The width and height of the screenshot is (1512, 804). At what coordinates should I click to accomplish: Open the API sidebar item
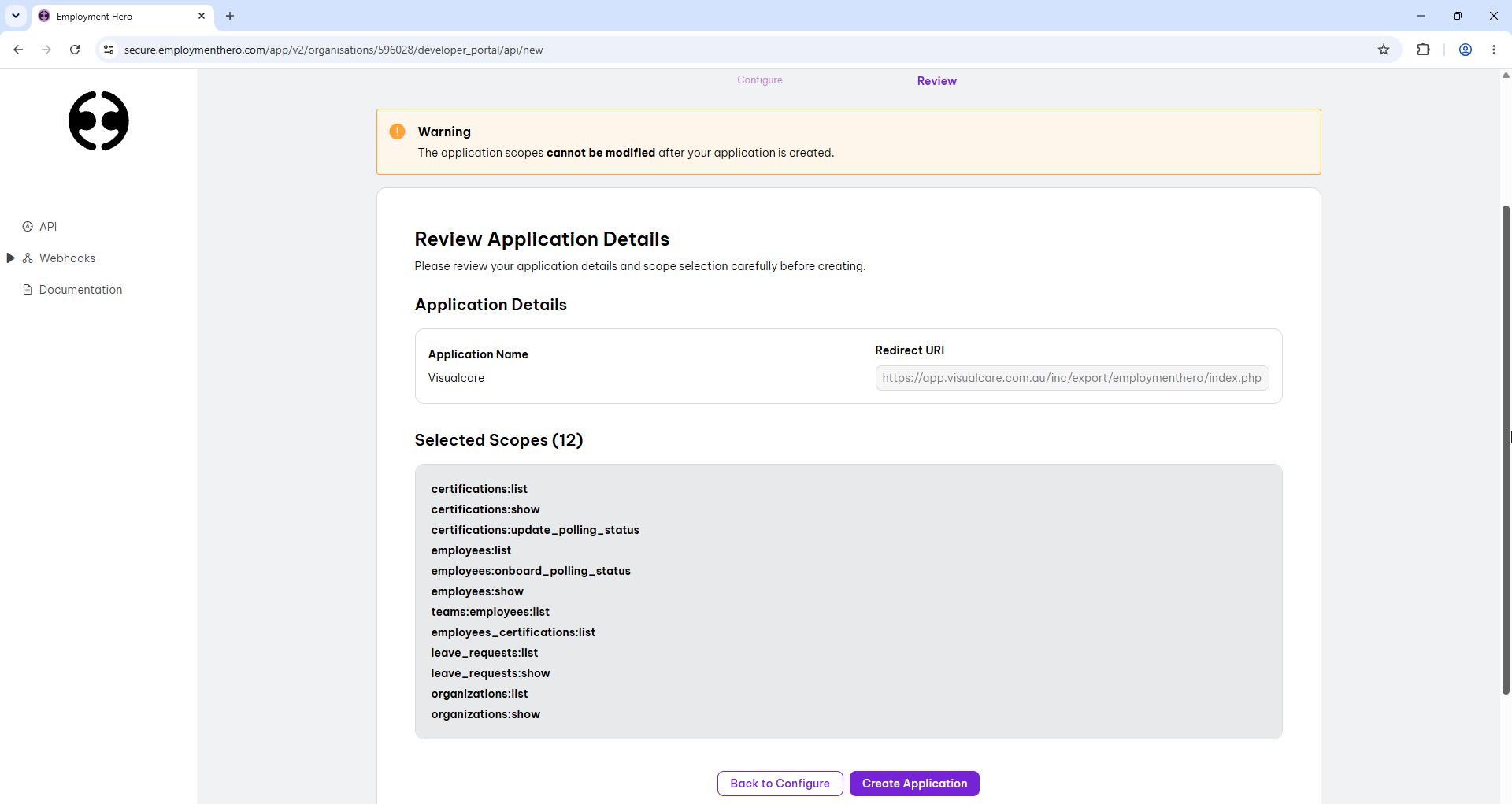pos(47,227)
